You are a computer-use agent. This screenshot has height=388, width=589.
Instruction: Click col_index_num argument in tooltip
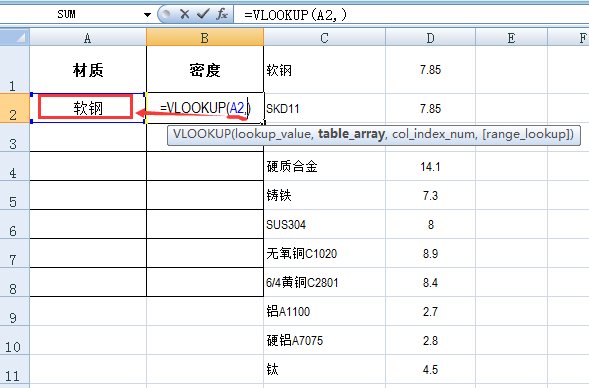tap(433, 134)
